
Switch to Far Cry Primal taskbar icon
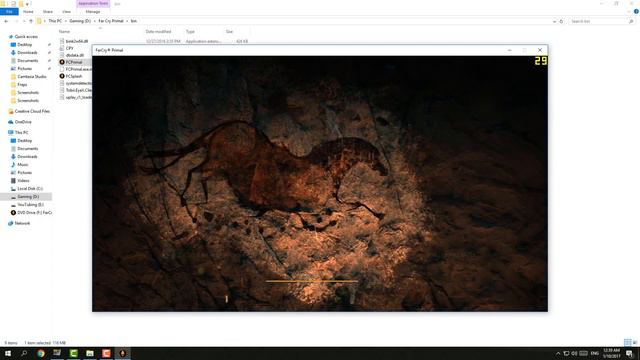point(122,353)
